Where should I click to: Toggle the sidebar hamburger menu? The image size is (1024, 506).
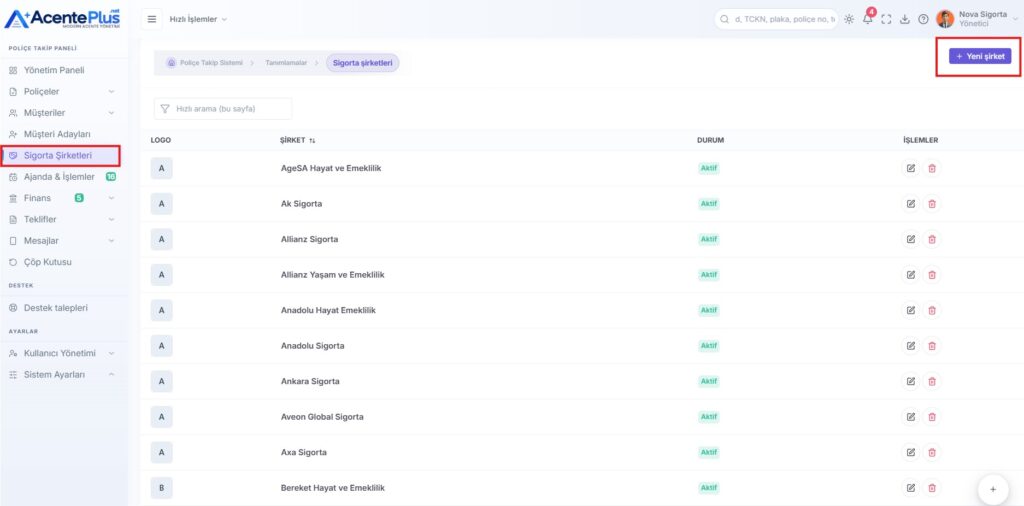(x=152, y=19)
